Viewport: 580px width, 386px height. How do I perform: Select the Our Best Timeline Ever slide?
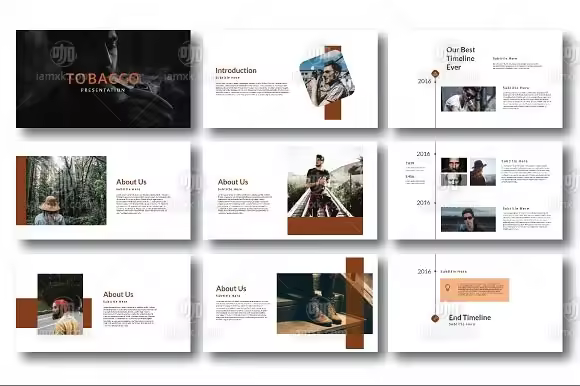coord(475,79)
